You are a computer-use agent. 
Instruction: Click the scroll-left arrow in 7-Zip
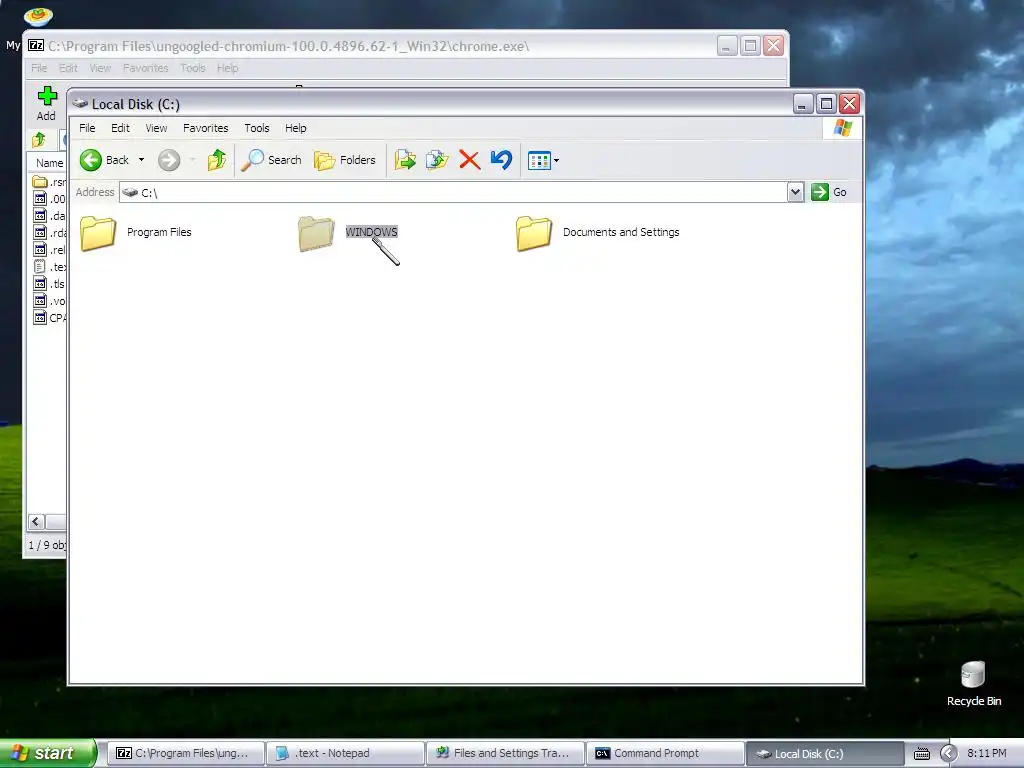[x=36, y=522]
